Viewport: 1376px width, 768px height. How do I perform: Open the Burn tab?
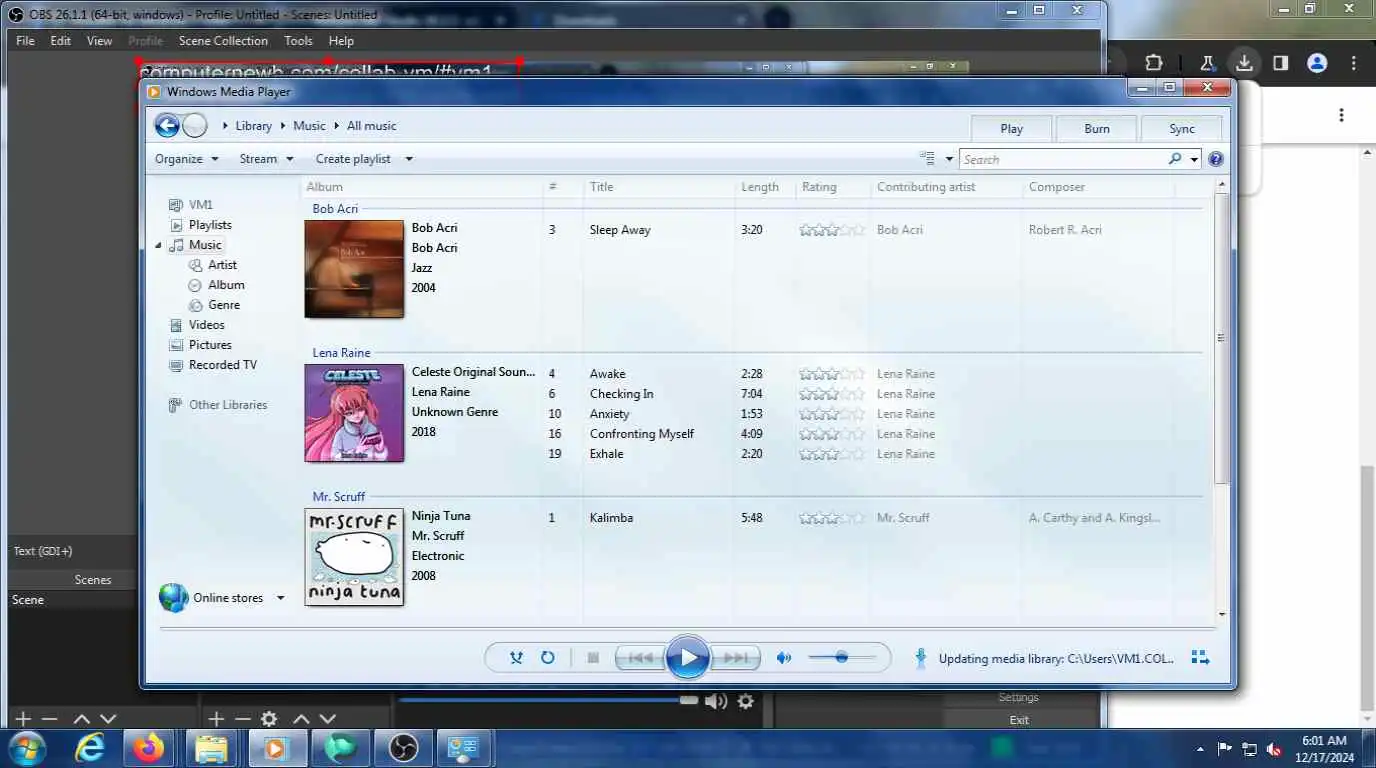tap(1097, 128)
